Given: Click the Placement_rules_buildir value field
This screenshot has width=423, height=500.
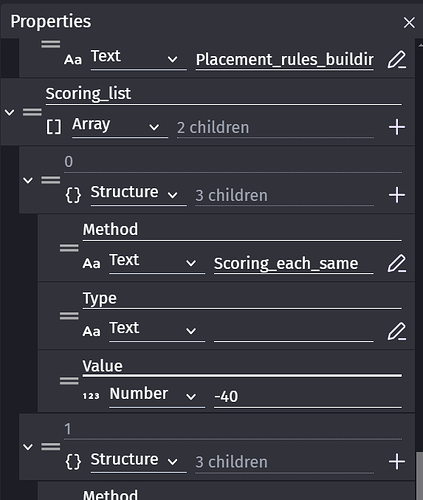Looking at the screenshot, I should tap(284, 60).
